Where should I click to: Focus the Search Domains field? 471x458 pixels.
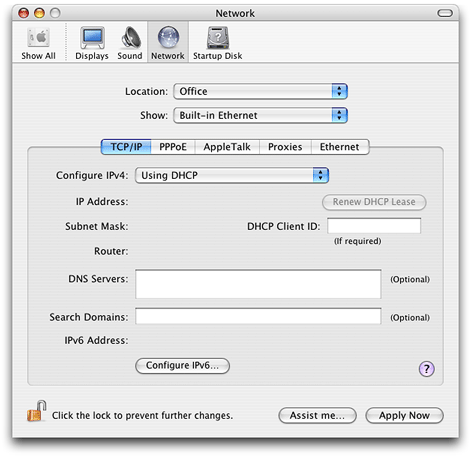(258, 316)
